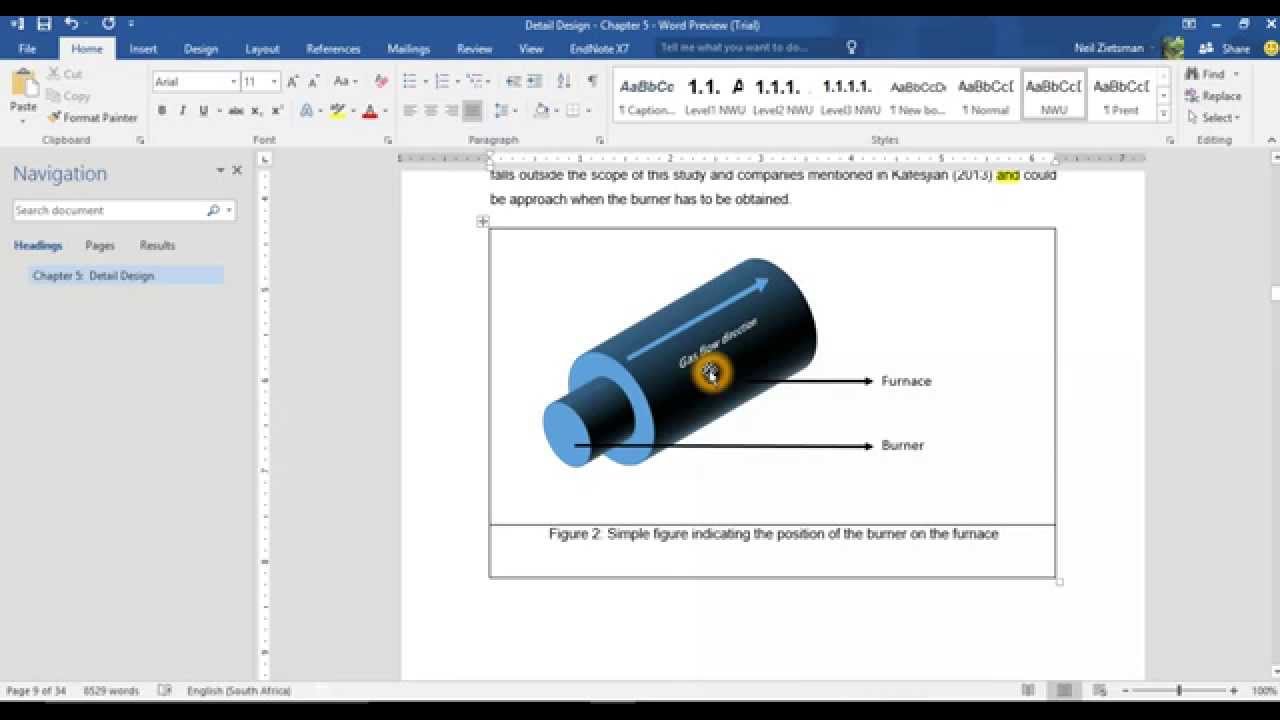Center the paragraph text
The image size is (1280, 720).
point(431,111)
